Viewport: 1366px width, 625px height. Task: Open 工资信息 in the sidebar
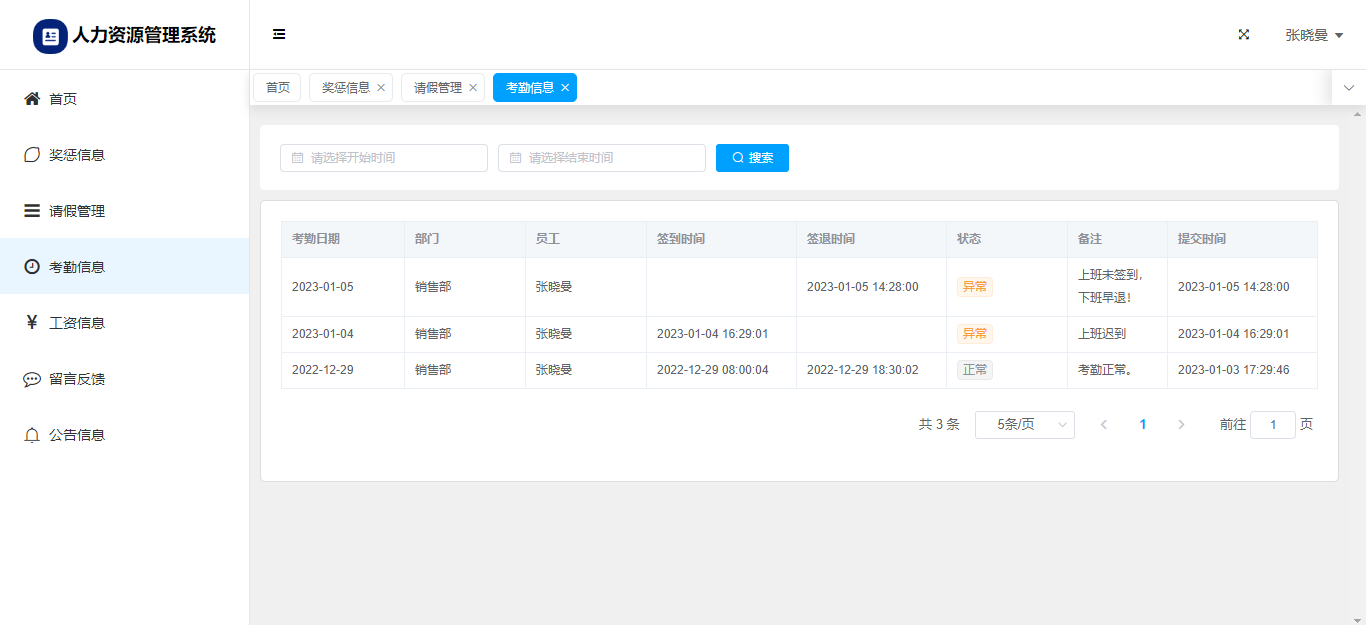[x=76, y=323]
